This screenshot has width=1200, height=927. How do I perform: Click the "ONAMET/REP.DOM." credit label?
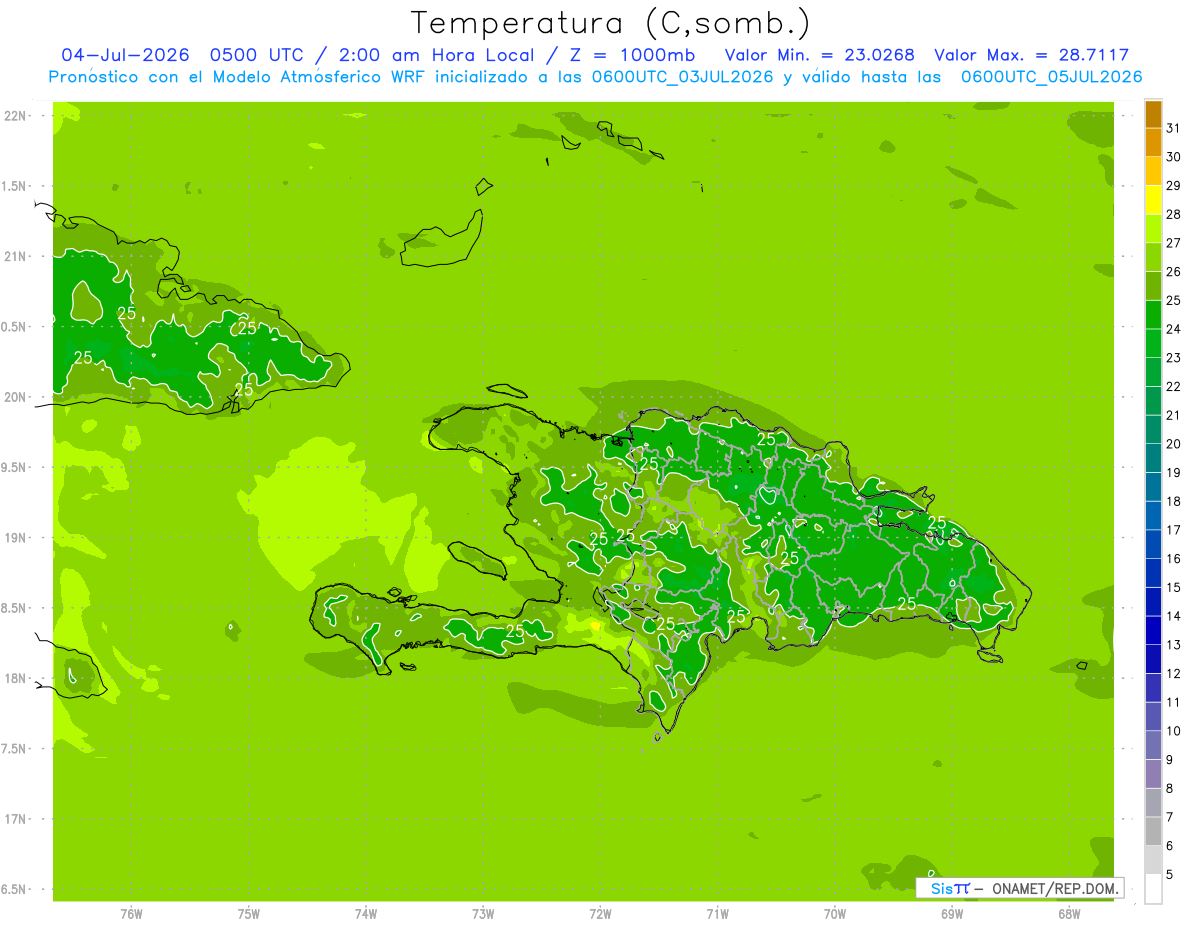(x=1055, y=888)
